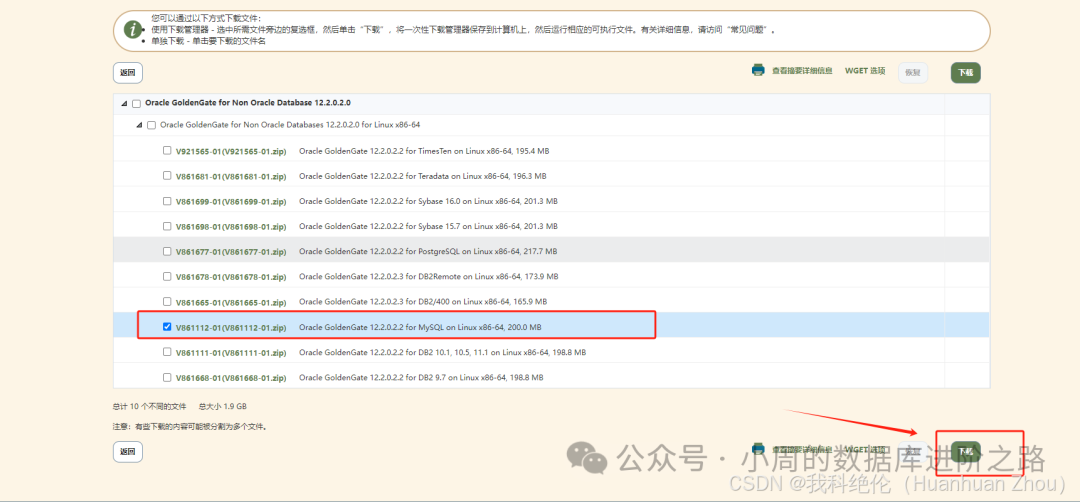Click the V861112-01(V861112-01.zip) MySQL link
1080x502 pixels.
click(231, 328)
